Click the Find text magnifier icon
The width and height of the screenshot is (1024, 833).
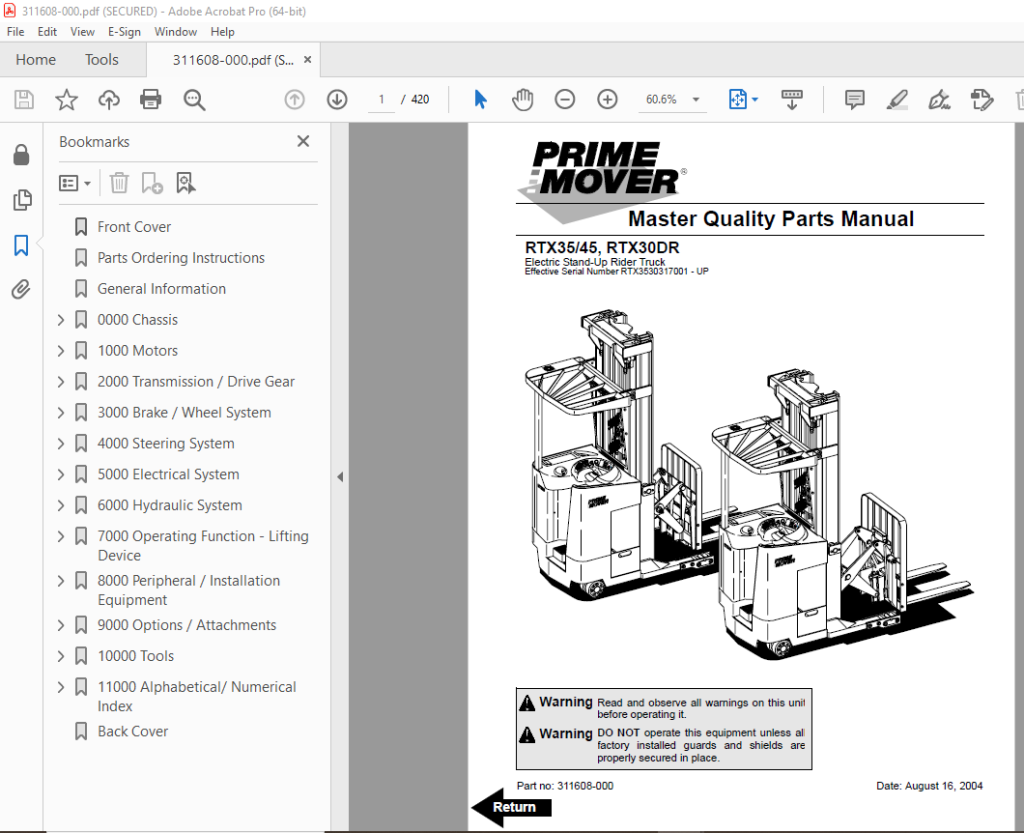(x=194, y=100)
